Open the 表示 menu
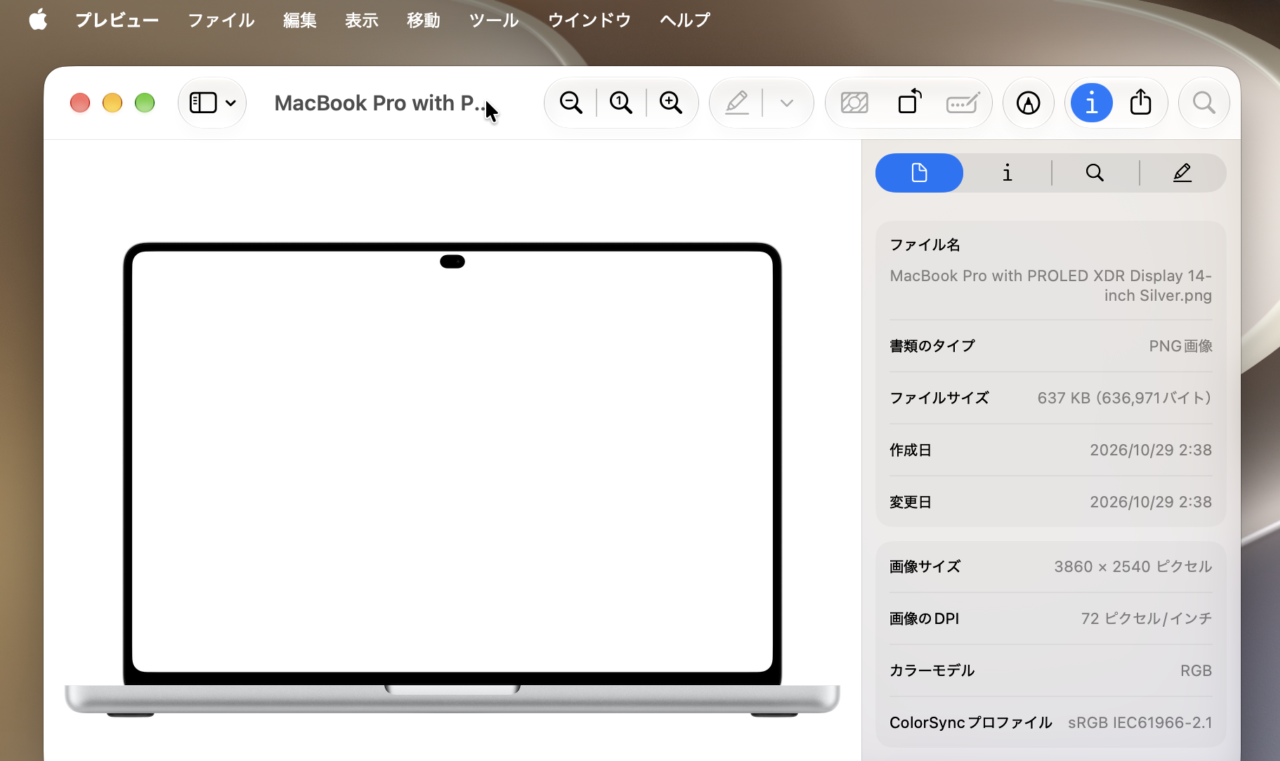The height and width of the screenshot is (761, 1280). tap(362, 20)
